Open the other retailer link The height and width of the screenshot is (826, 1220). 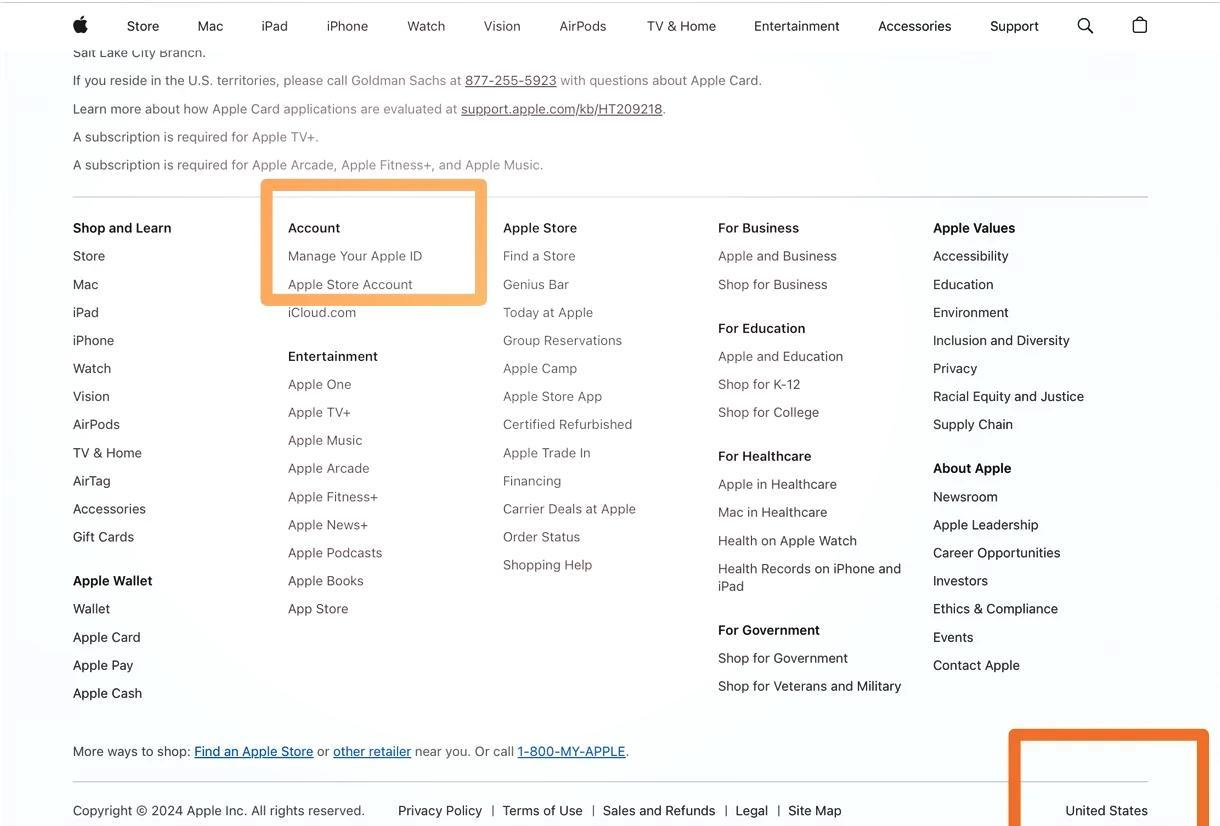[372, 751]
